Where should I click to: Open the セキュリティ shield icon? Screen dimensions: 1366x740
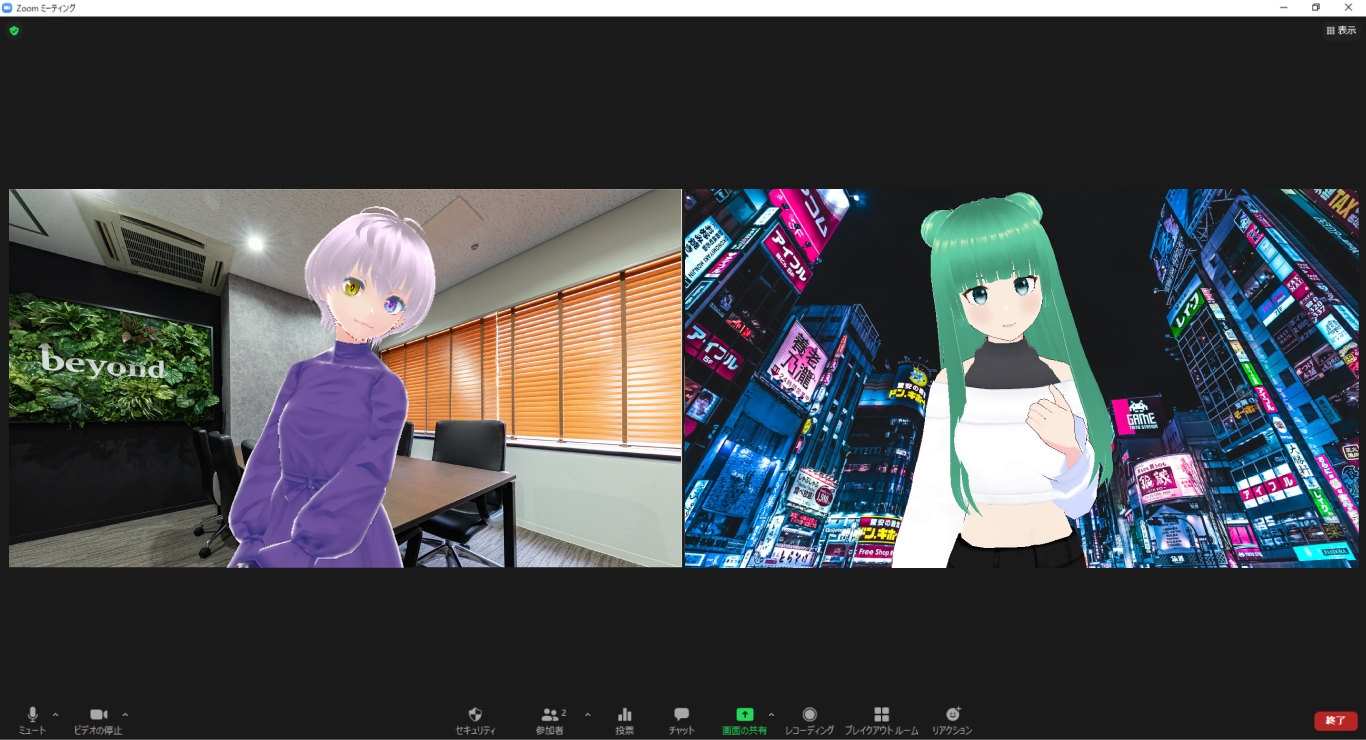[x=475, y=720]
